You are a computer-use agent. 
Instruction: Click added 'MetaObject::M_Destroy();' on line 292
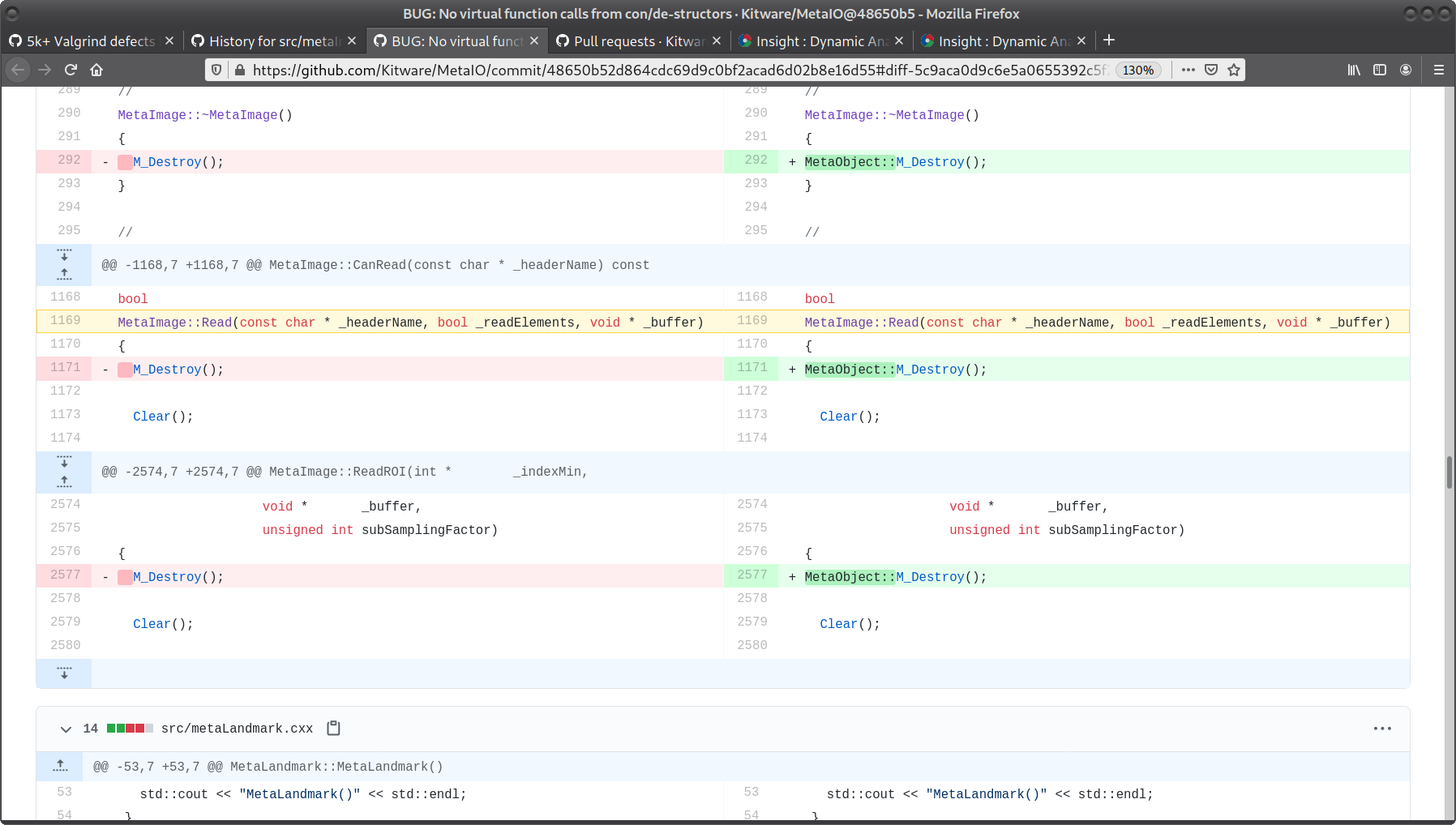click(895, 162)
